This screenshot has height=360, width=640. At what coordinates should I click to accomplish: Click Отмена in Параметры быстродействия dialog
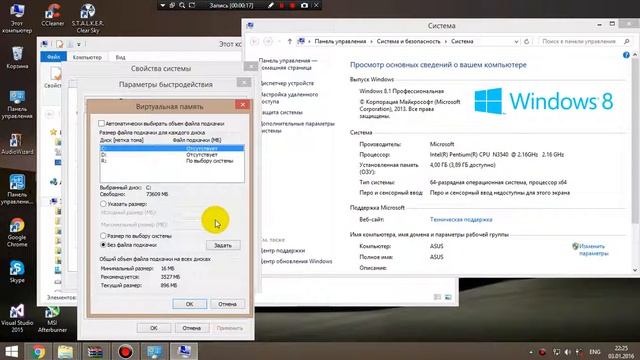191,328
